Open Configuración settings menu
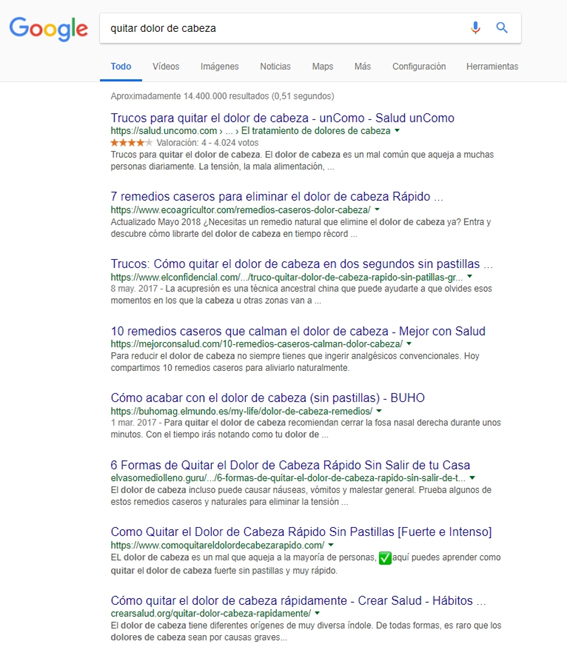 (419, 66)
